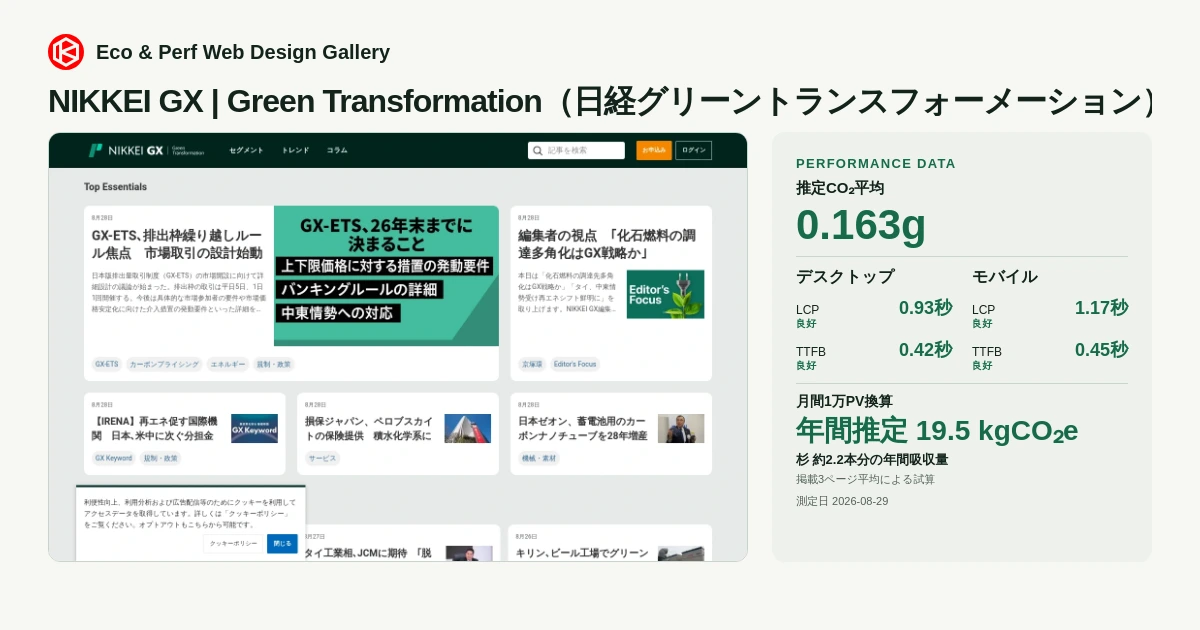
Task: Open the 【IRENA】再エネ促す国際機関 article
Action: point(156,428)
